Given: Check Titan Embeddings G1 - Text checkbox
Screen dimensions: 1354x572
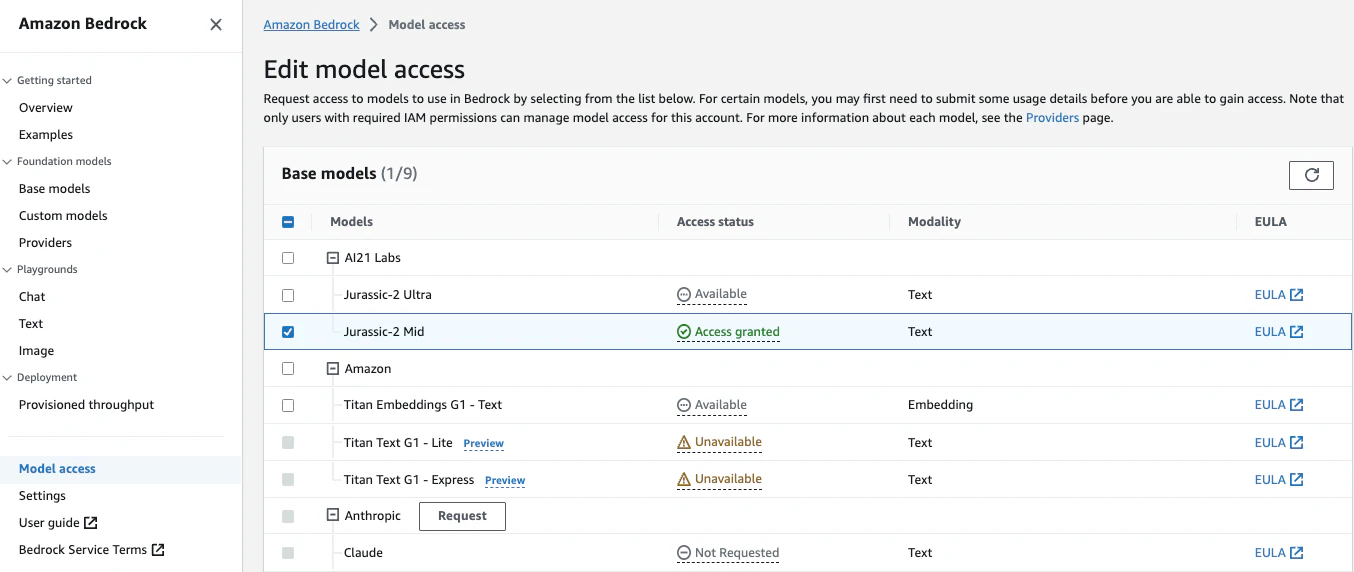Looking at the screenshot, I should (288, 405).
